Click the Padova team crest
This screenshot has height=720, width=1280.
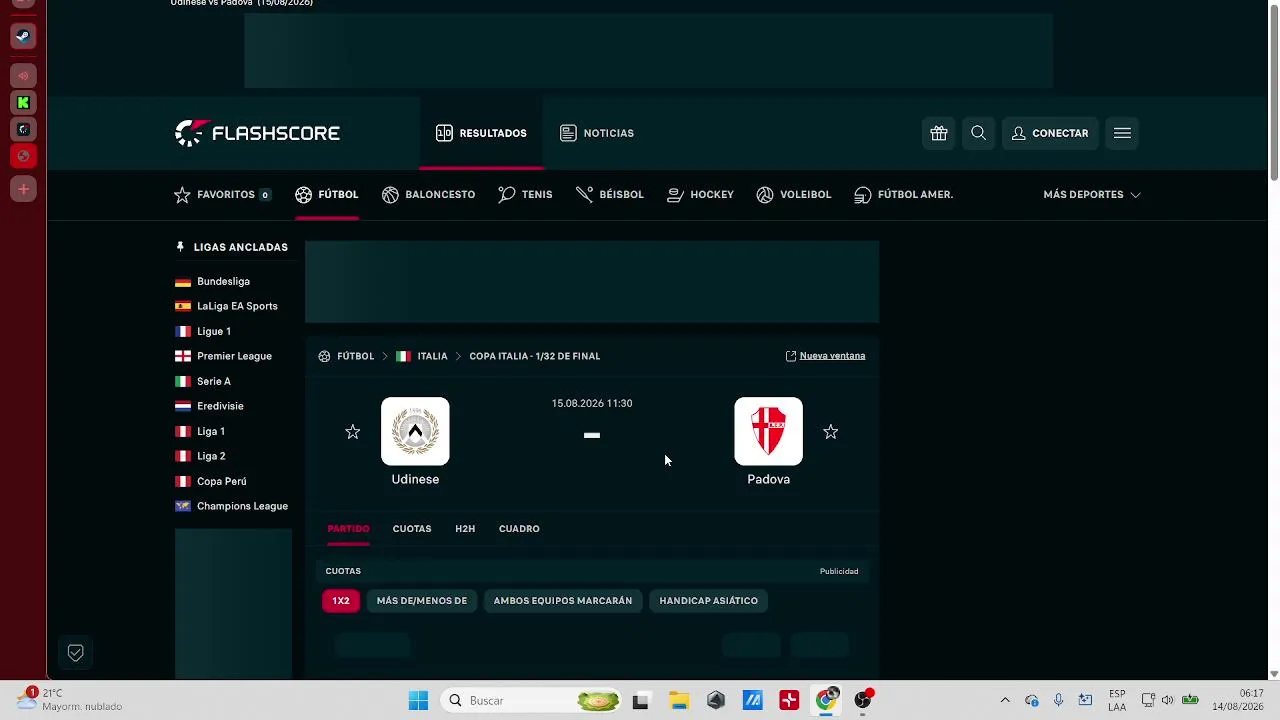click(768, 431)
